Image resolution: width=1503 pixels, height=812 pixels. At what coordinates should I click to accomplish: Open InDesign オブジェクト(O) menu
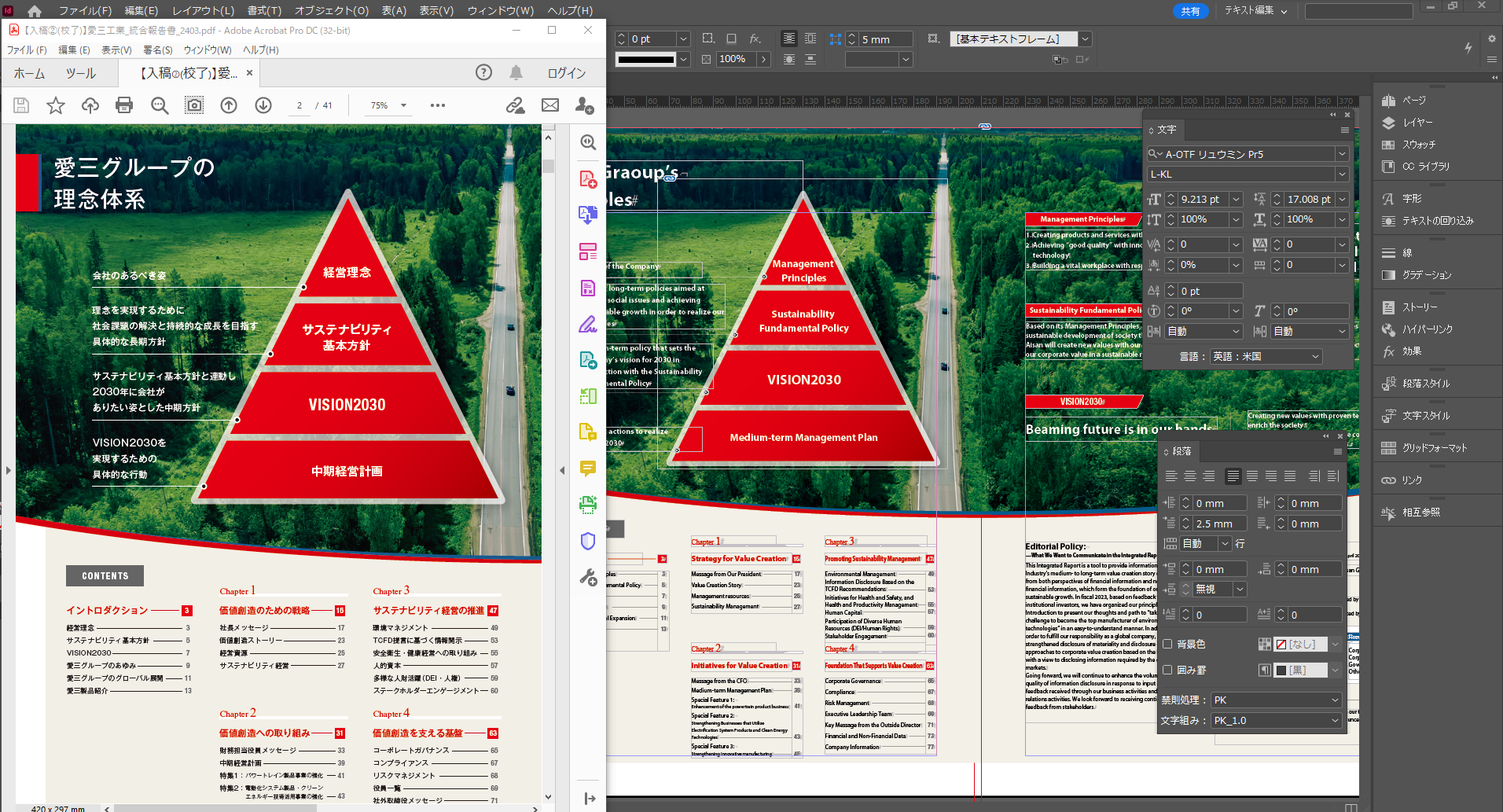332,11
